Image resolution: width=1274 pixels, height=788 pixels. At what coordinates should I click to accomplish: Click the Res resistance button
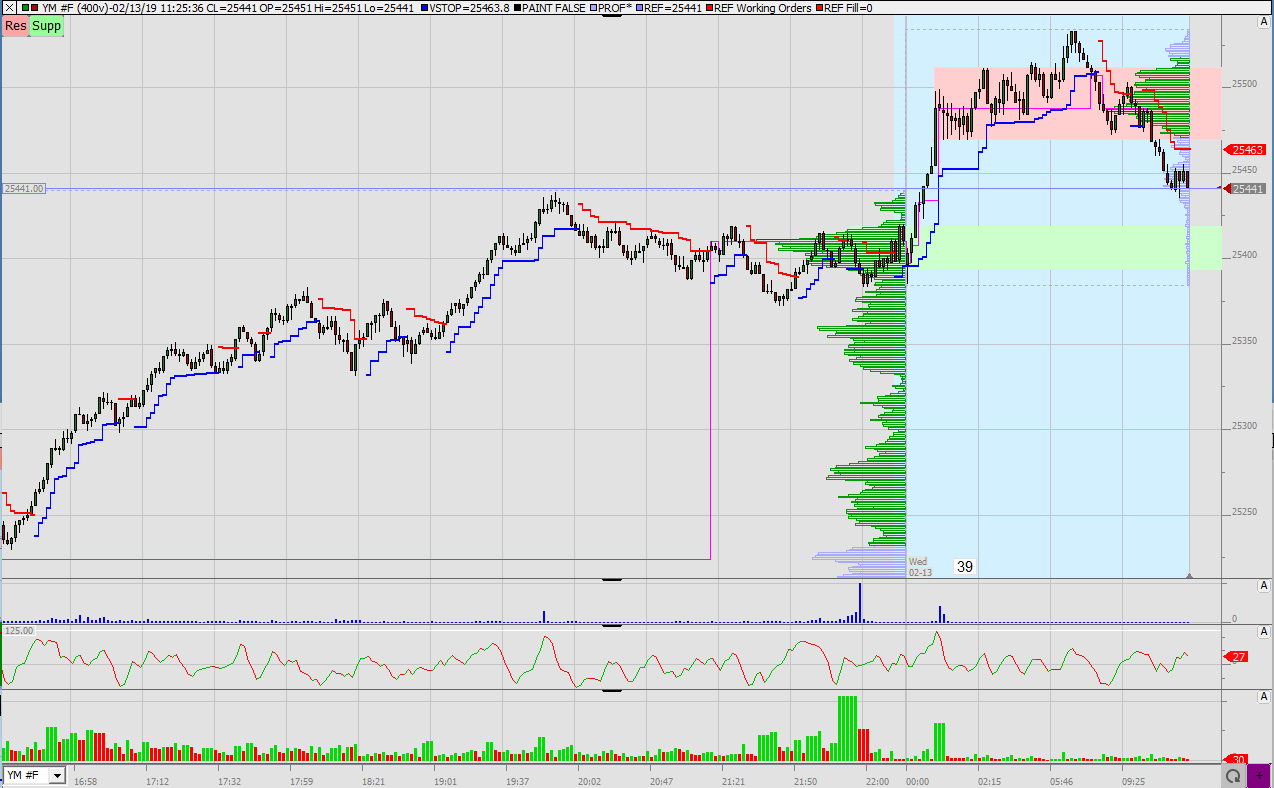13,26
